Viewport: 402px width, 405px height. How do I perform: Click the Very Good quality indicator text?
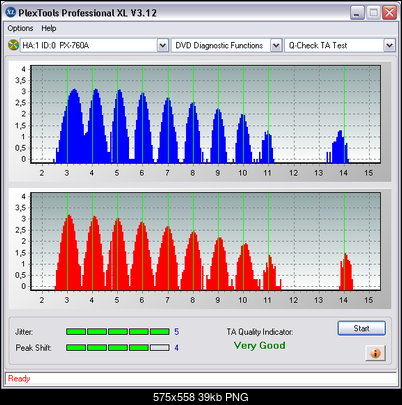(x=259, y=345)
